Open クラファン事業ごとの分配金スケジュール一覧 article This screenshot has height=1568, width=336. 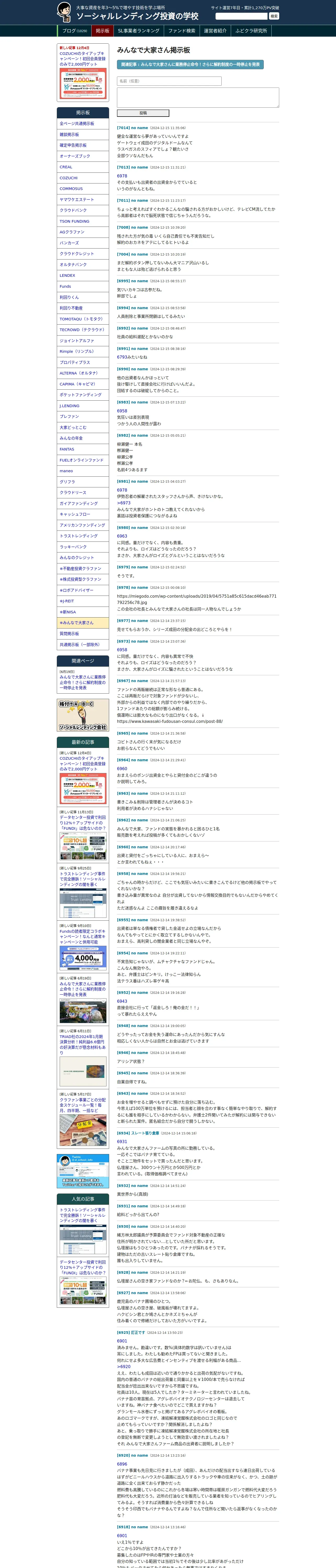click(x=82, y=1105)
